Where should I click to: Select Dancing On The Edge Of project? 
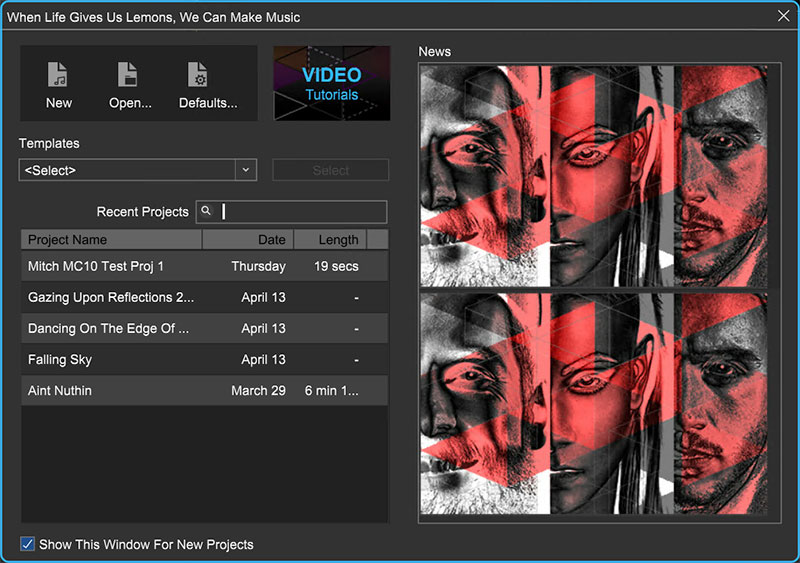[108, 328]
